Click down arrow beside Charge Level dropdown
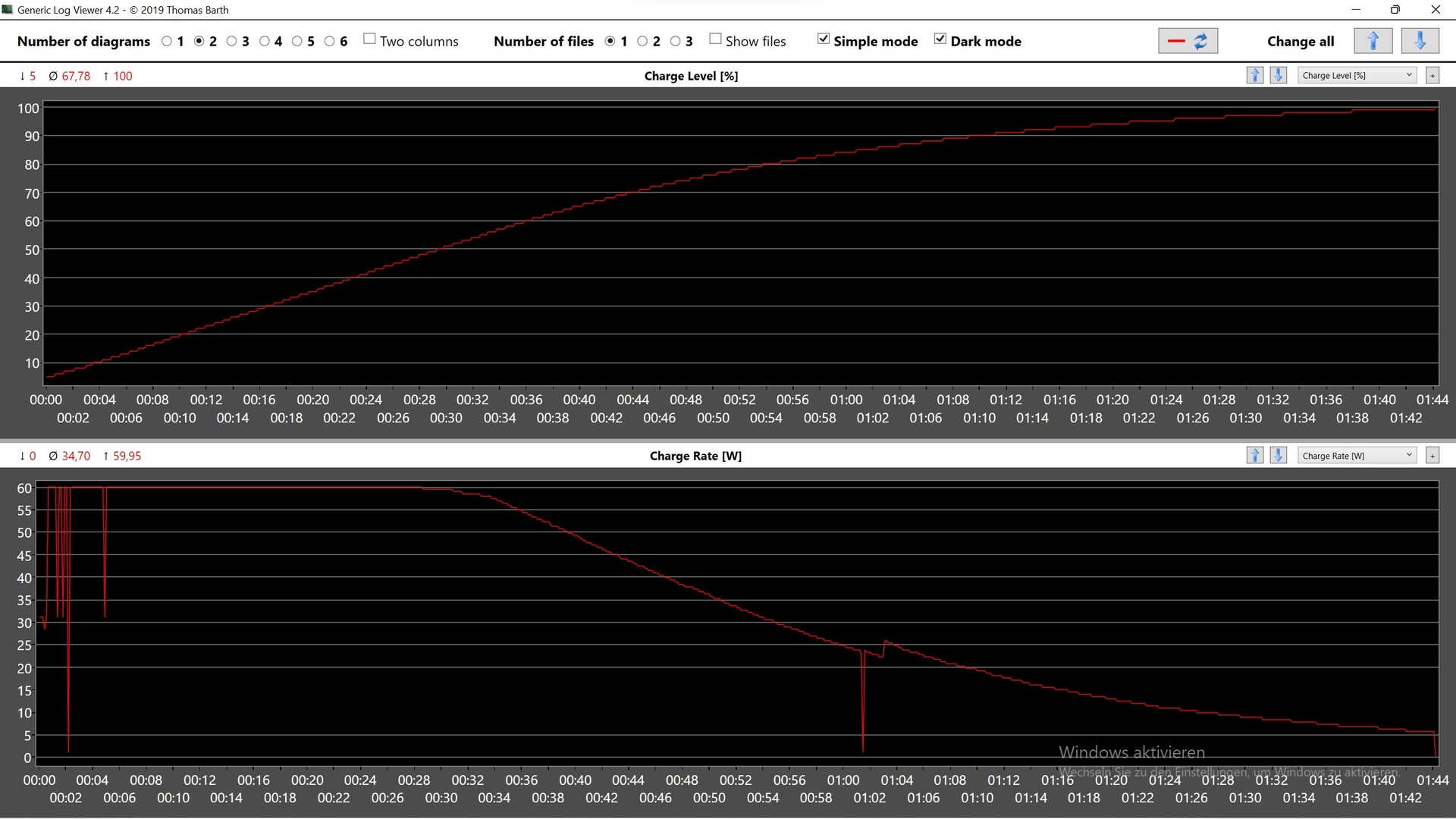Image resolution: width=1456 pixels, height=819 pixels. coord(1279,75)
